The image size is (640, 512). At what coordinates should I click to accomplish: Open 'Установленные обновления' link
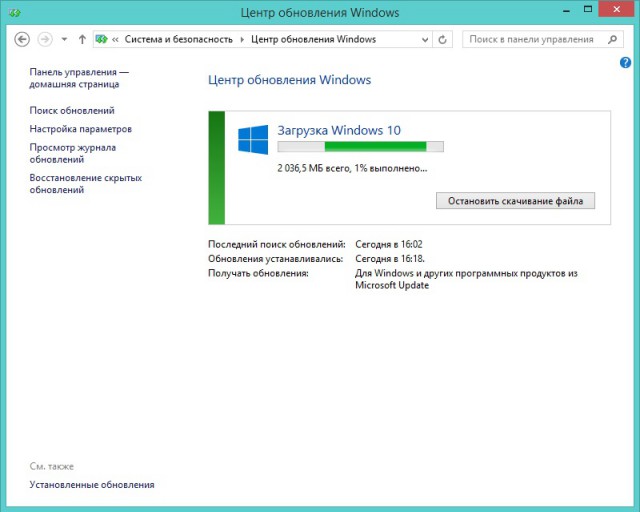92,485
